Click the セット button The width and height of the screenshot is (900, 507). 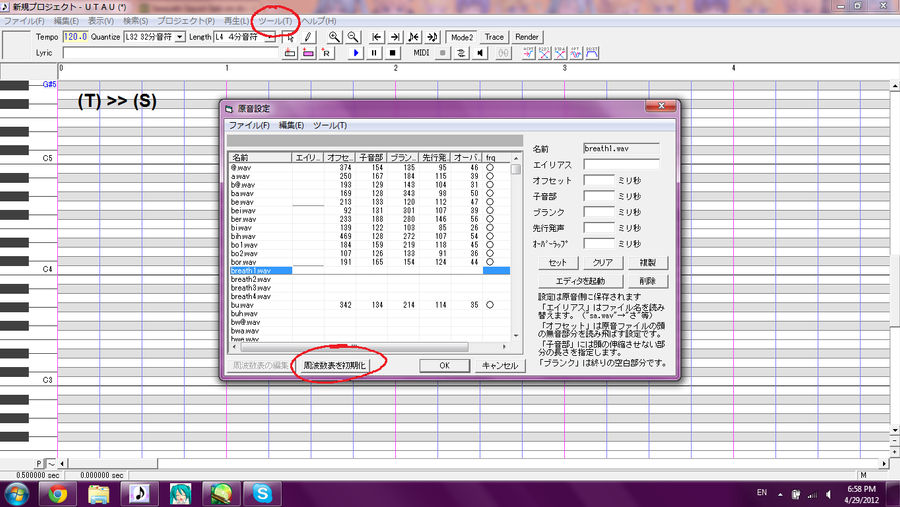[x=557, y=262]
